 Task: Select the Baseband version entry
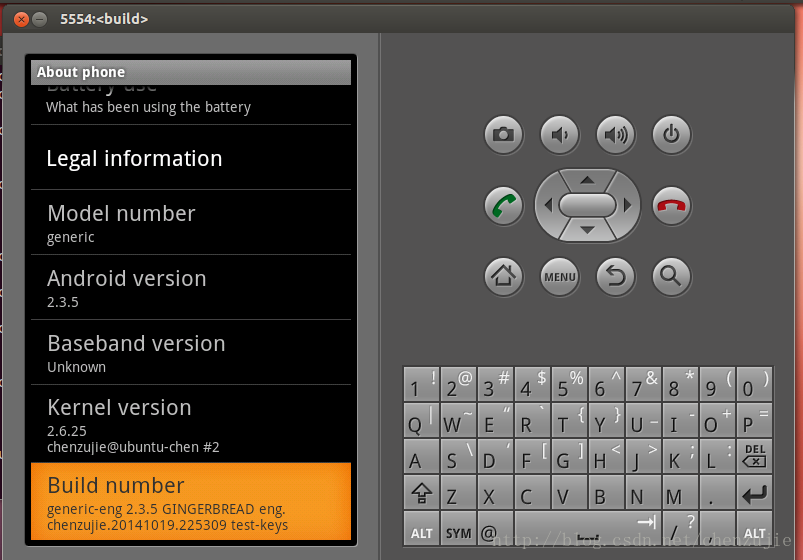point(191,352)
